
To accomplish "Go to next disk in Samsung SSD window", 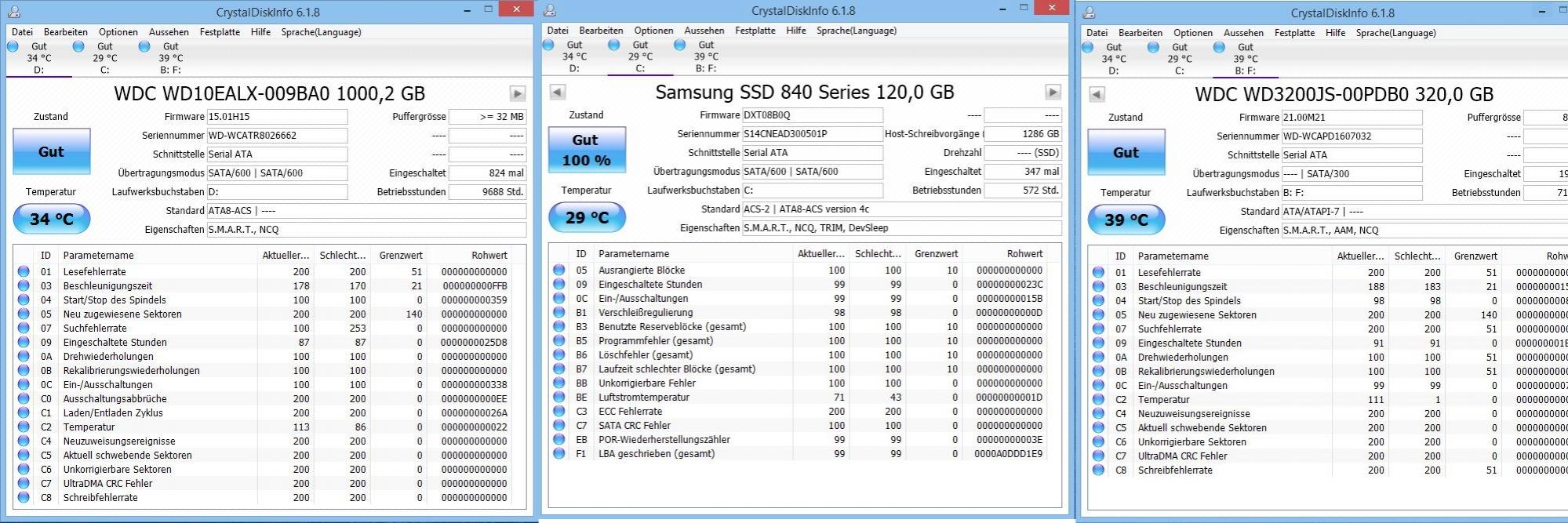I will [1053, 93].
